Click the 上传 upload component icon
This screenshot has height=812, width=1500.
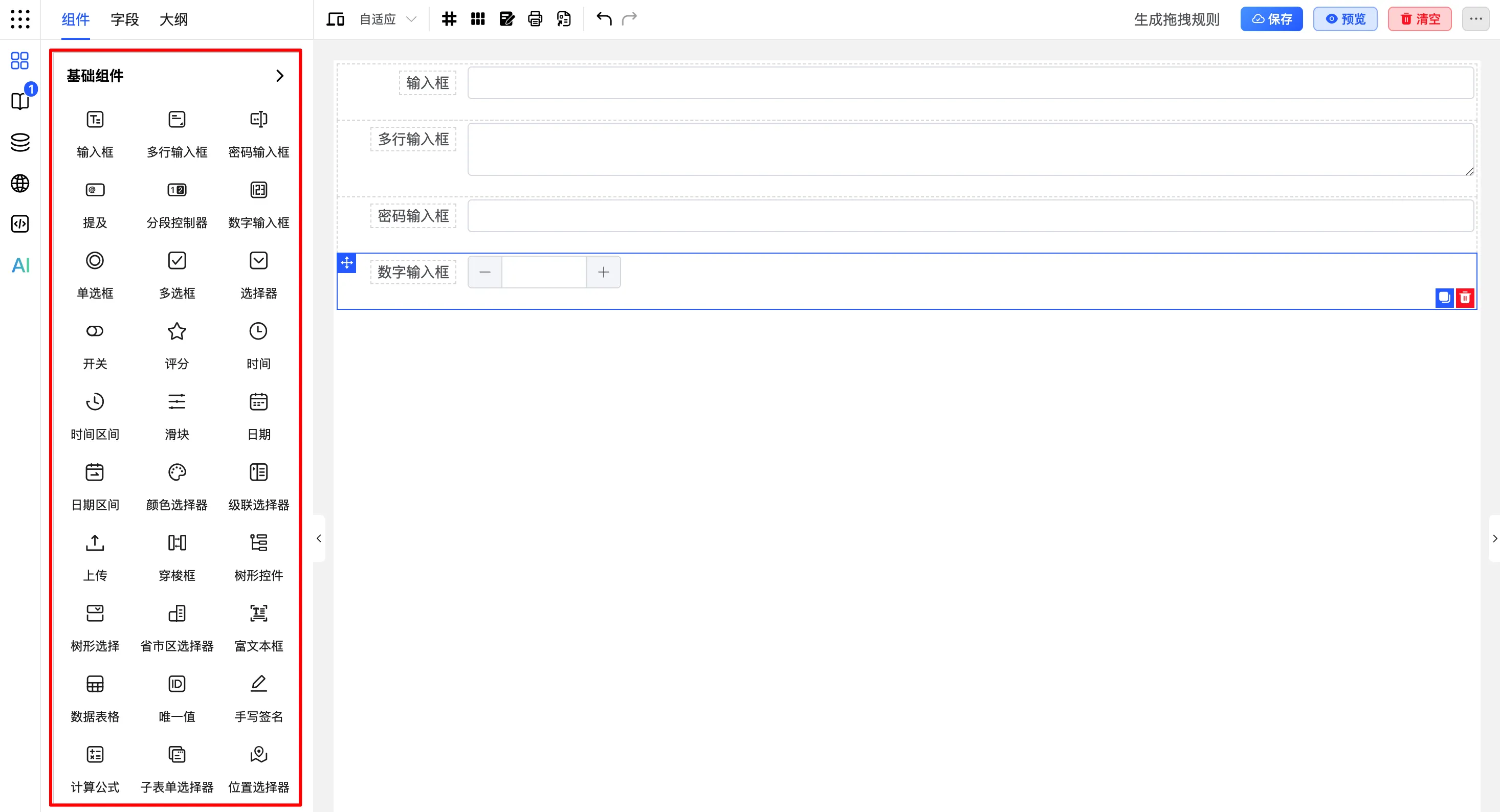click(95, 543)
